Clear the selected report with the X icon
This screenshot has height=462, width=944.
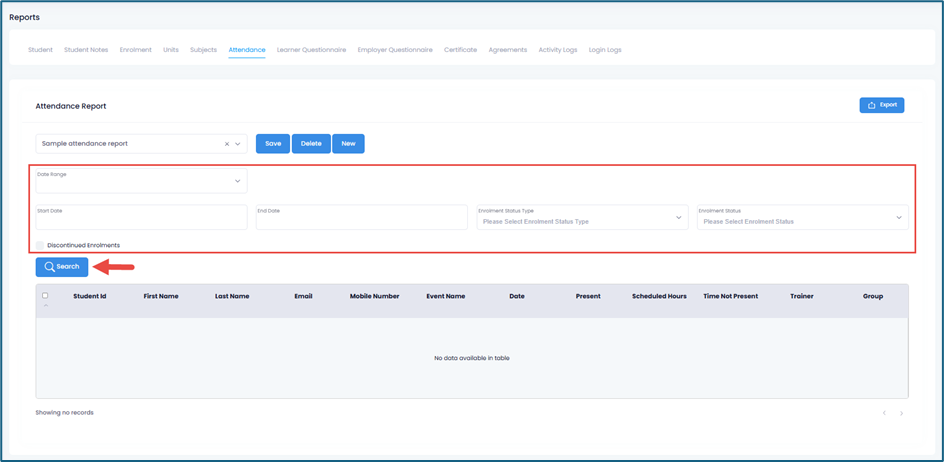[x=227, y=144]
